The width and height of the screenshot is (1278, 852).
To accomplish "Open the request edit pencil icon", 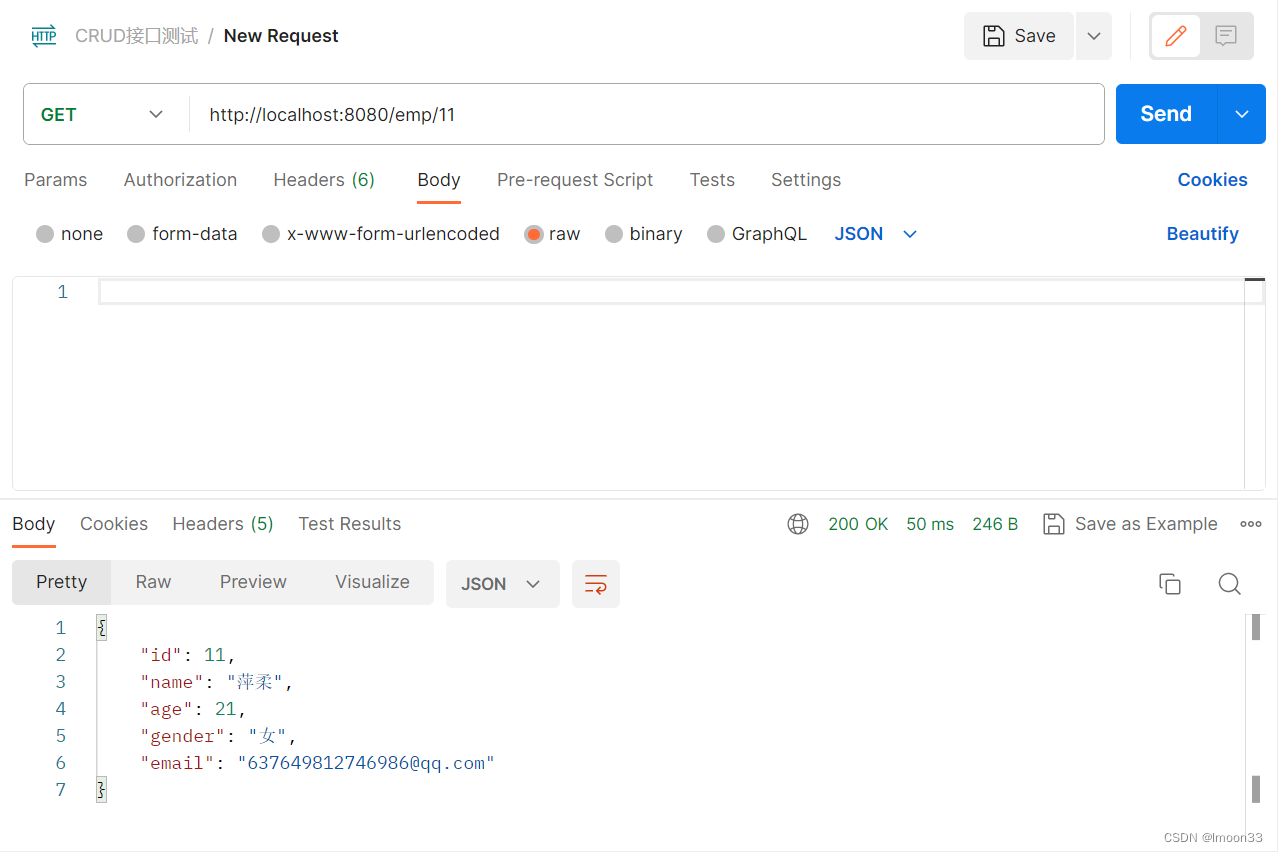I will (x=1175, y=35).
